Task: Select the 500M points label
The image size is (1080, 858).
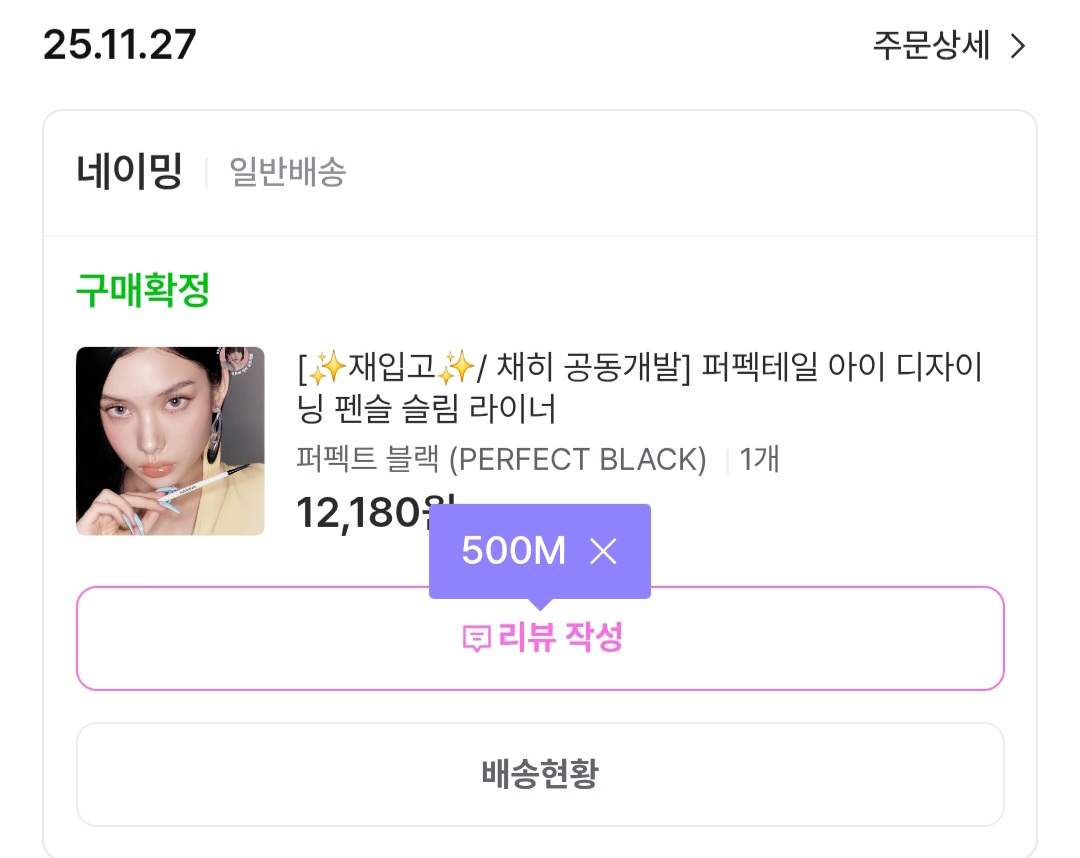Action: click(x=513, y=551)
